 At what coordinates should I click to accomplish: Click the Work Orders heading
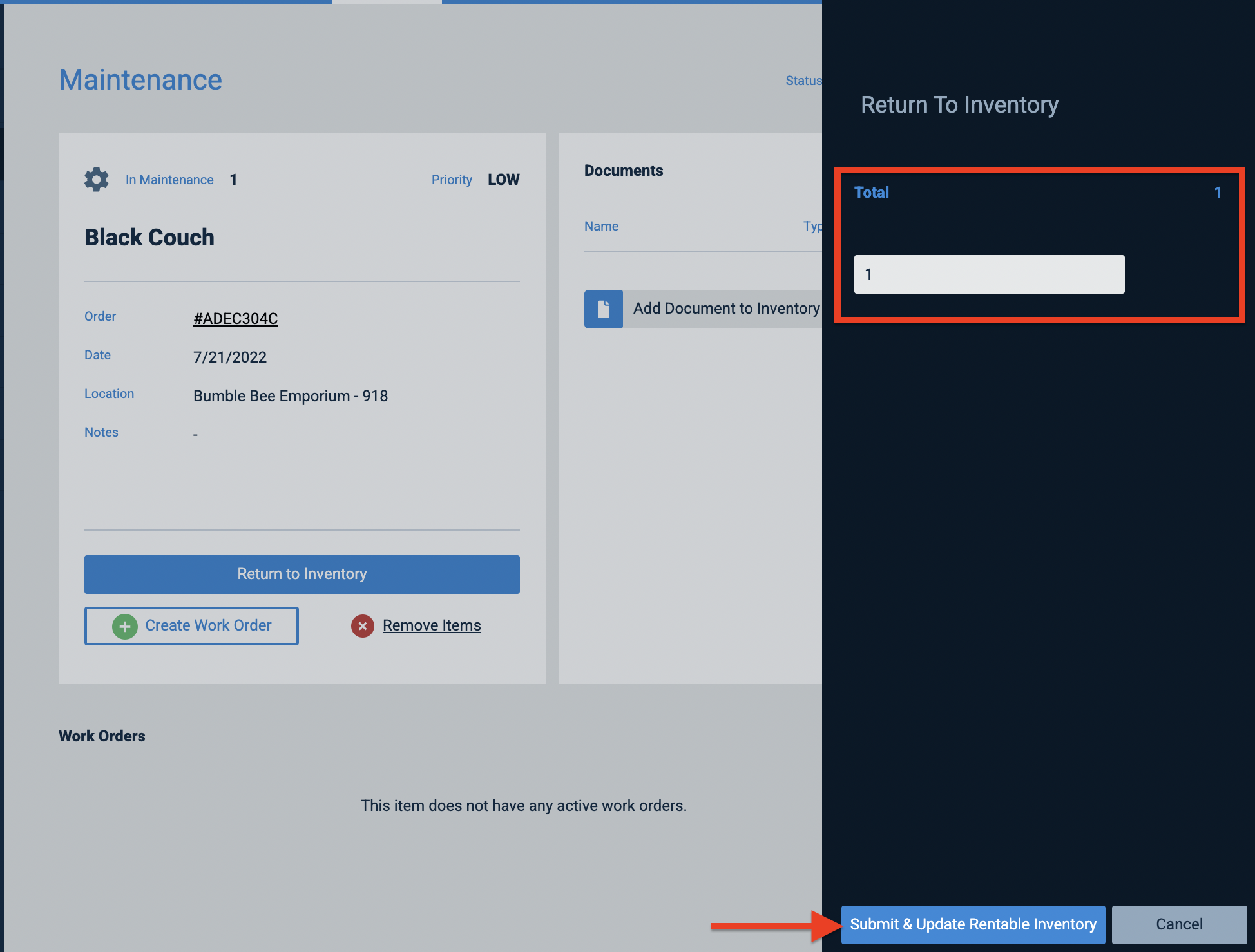(x=102, y=736)
